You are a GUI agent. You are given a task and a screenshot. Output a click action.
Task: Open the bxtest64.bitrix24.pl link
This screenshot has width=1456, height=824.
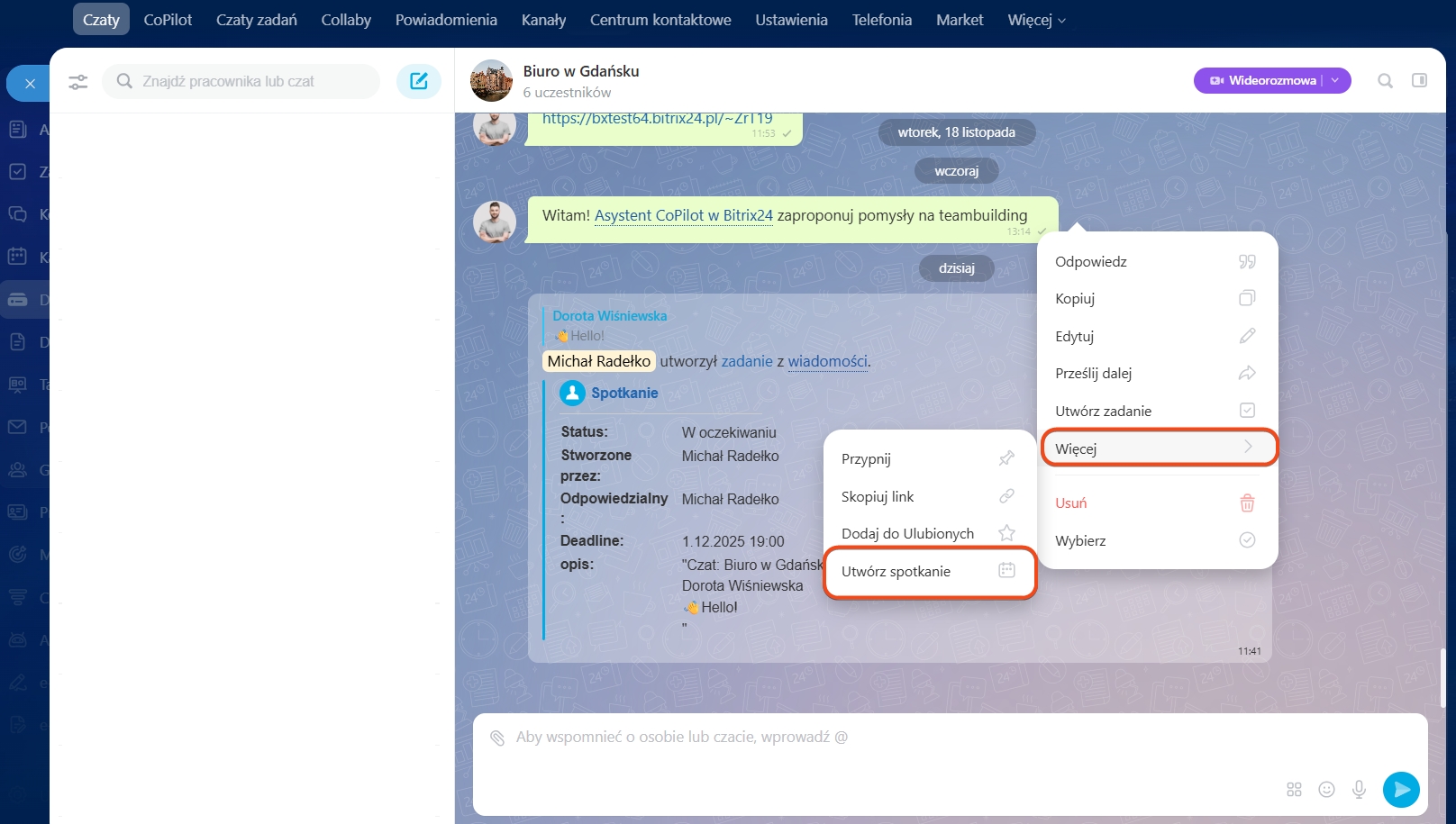click(658, 119)
